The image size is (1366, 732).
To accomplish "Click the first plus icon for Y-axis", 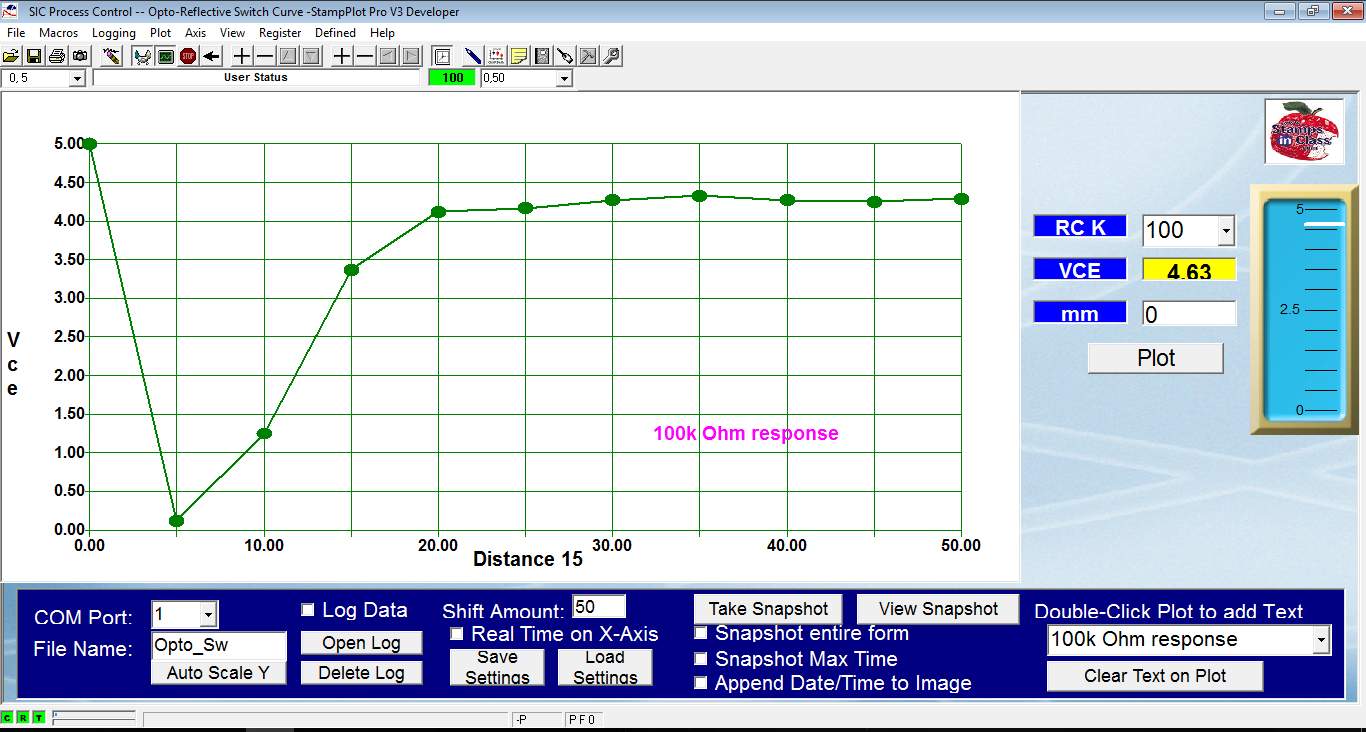I will click(242, 56).
